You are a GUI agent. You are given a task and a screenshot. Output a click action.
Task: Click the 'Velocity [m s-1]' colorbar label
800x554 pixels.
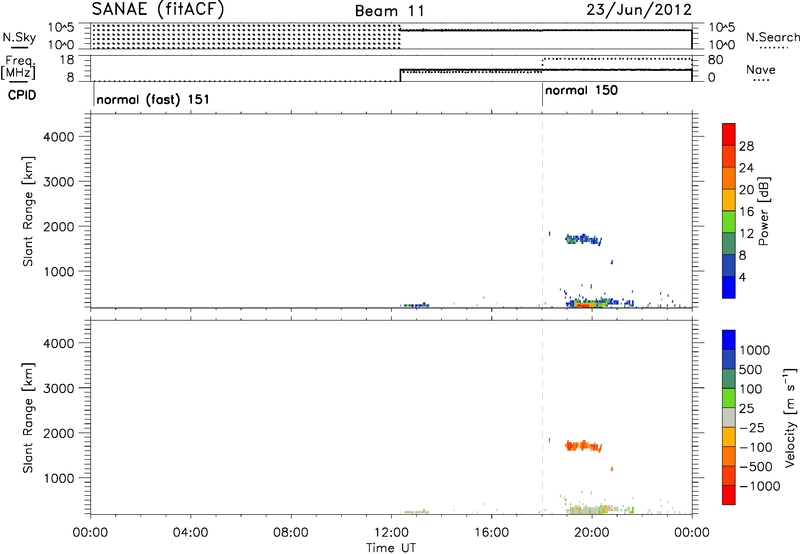(x=790, y=417)
